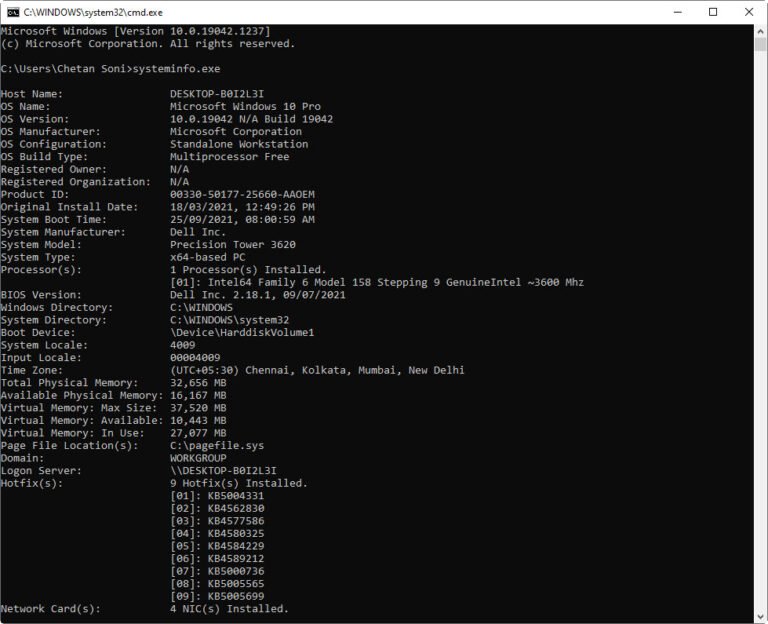Click 4 NIC(s) Installed text
This screenshot has width=768, height=624.
point(229,609)
